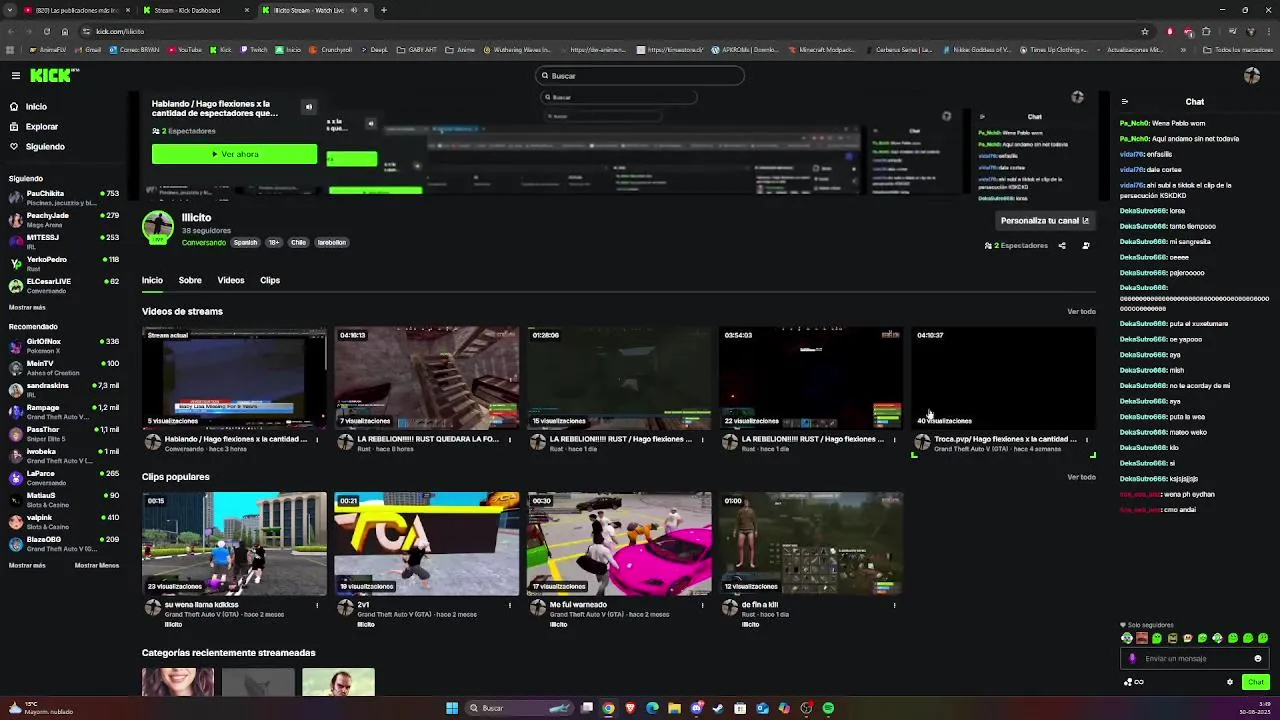
Task: Click the user icon right of share
Action: 1086,245
